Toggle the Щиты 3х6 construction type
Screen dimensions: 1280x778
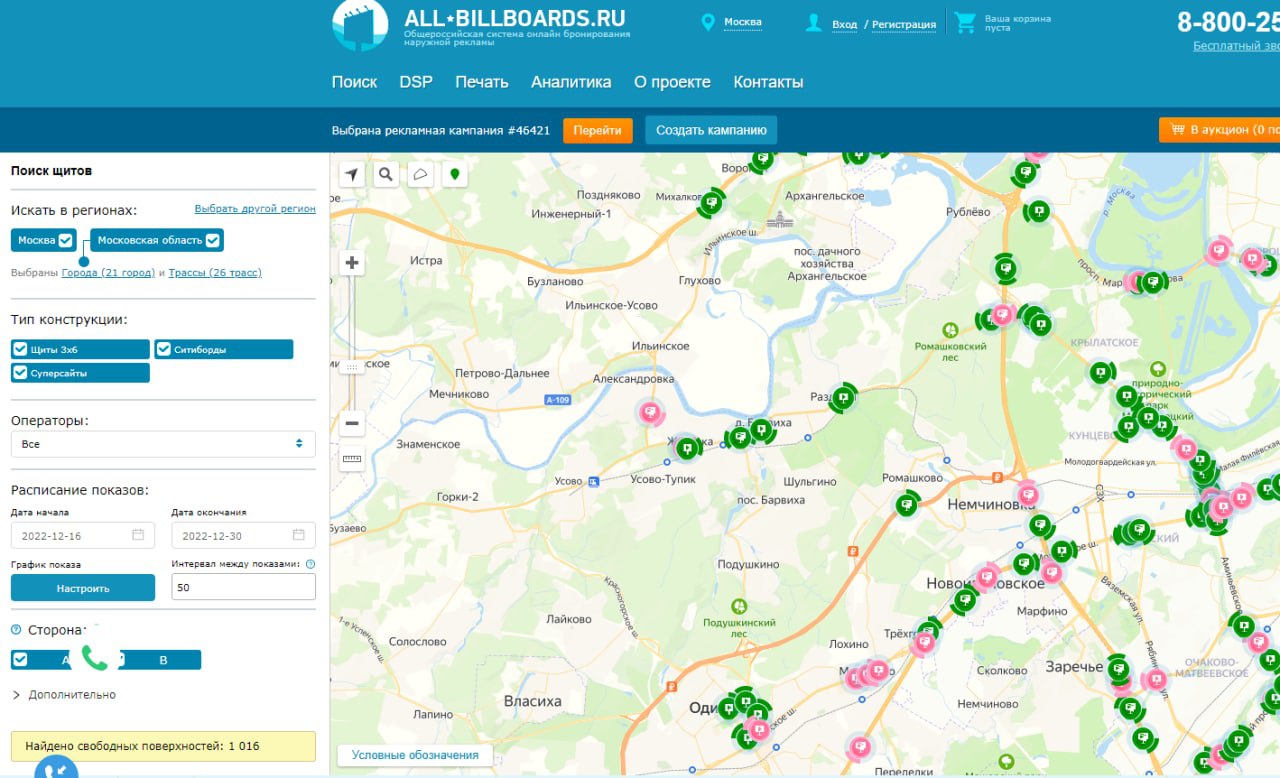point(80,349)
